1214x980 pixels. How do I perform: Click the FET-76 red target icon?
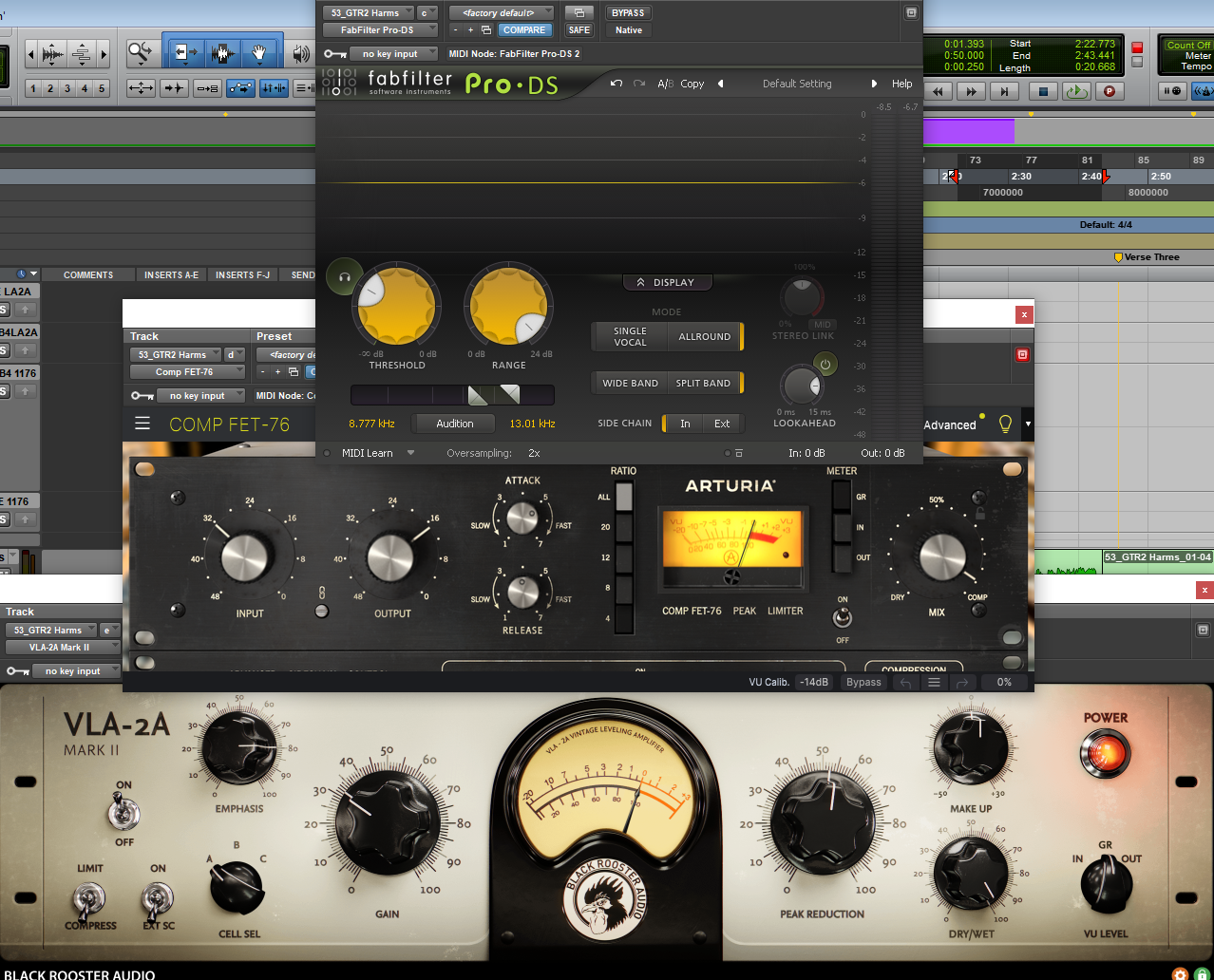coord(1022,354)
